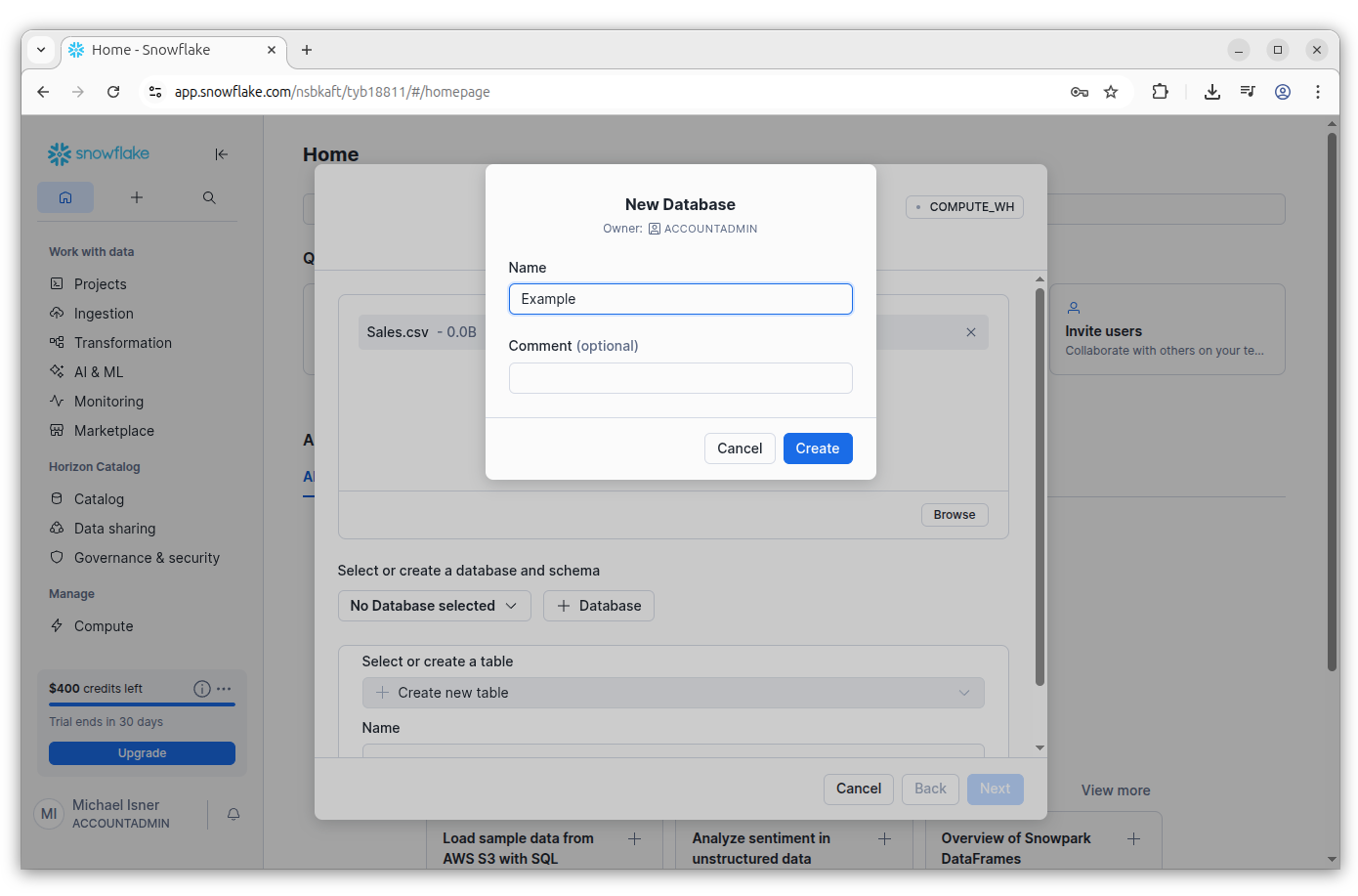
Task: Click the Upgrade button in trial panel
Action: pyautogui.click(x=142, y=753)
